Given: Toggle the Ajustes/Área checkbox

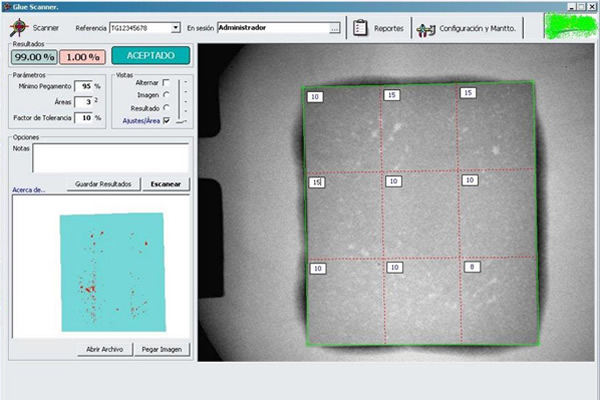Looking at the screenshot, I should (166, 120).
